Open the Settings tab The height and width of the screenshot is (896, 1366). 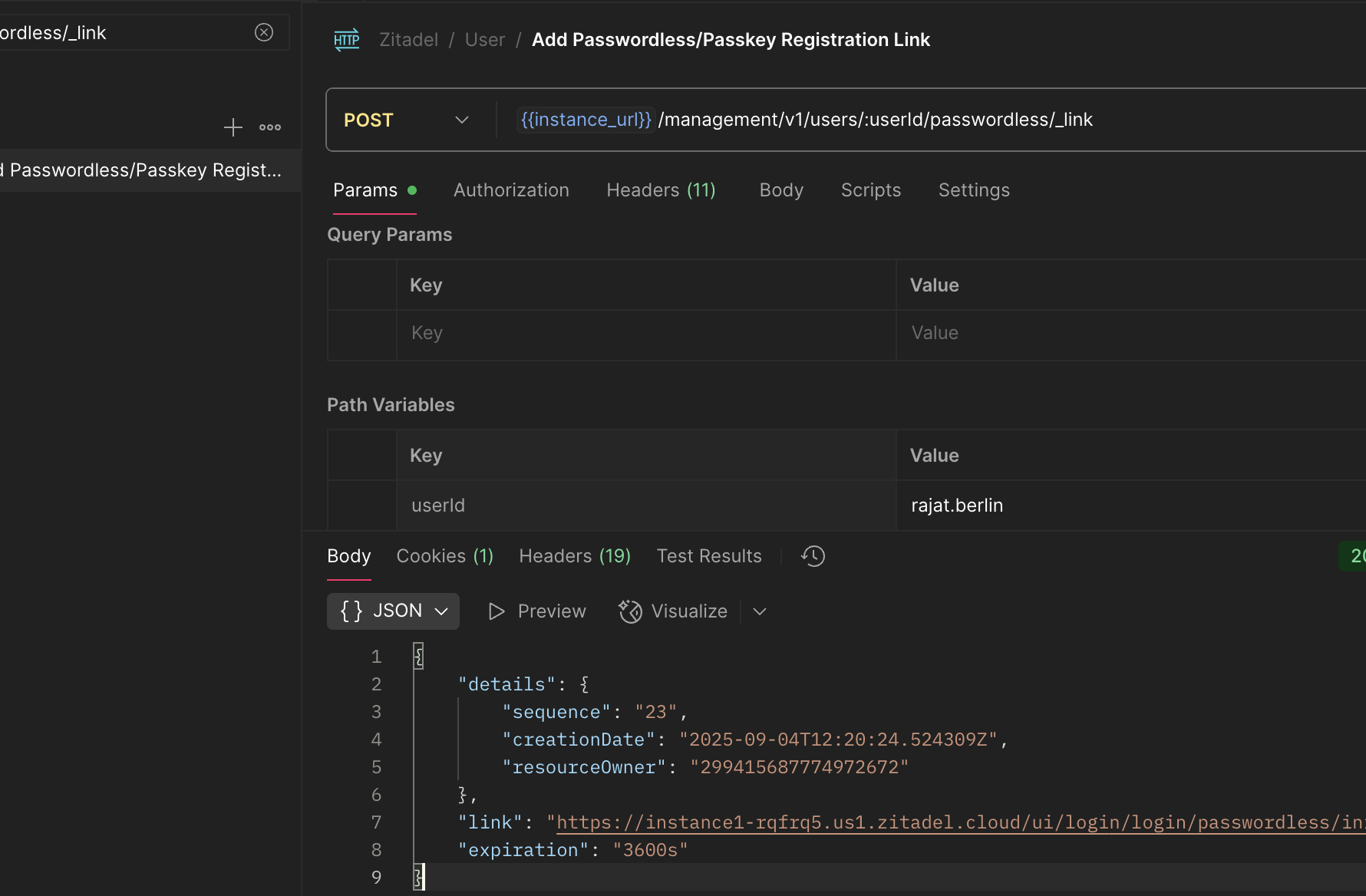tap(974, 190)
